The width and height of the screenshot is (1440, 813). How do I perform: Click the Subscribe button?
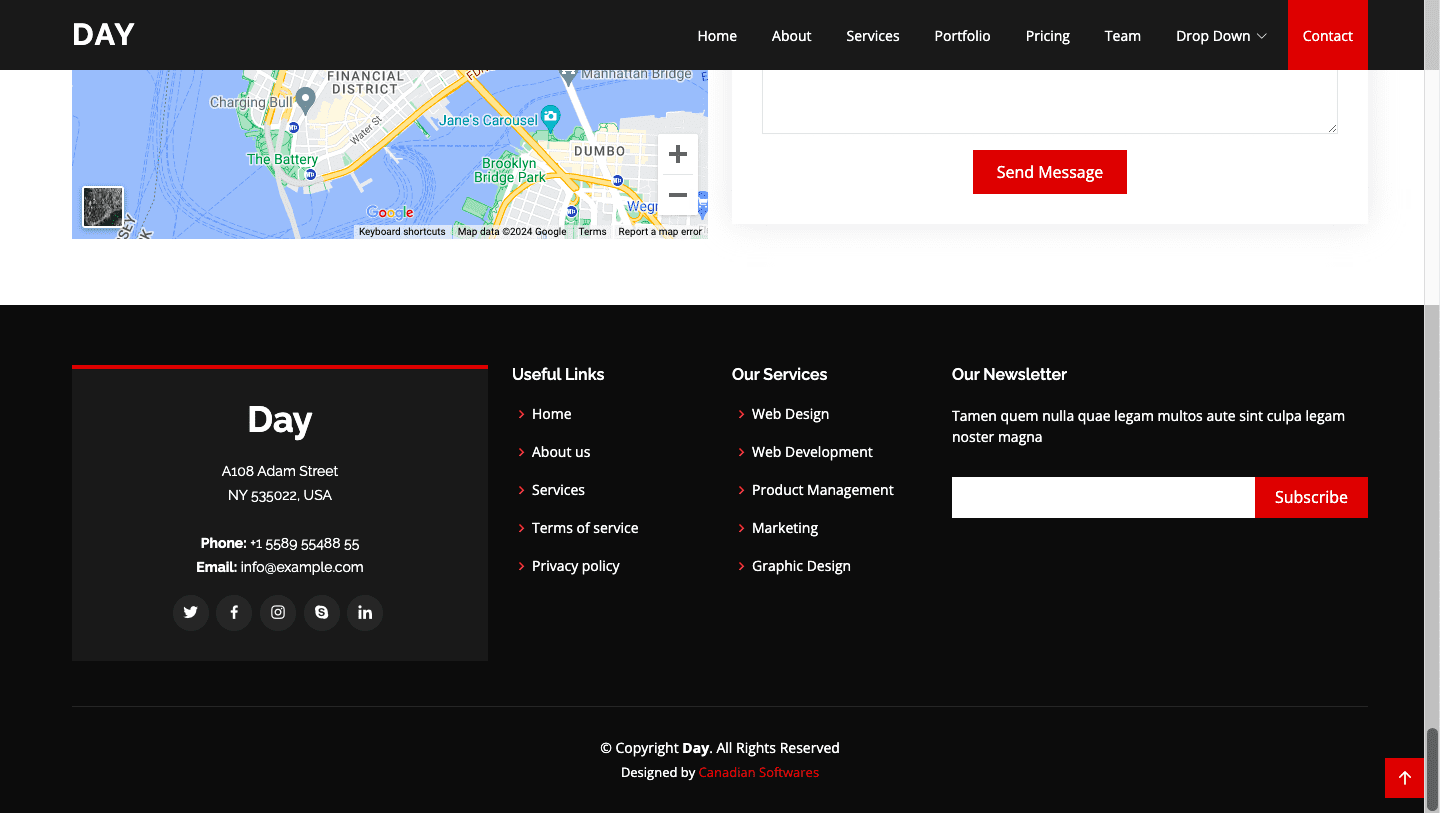(1310, 497)
